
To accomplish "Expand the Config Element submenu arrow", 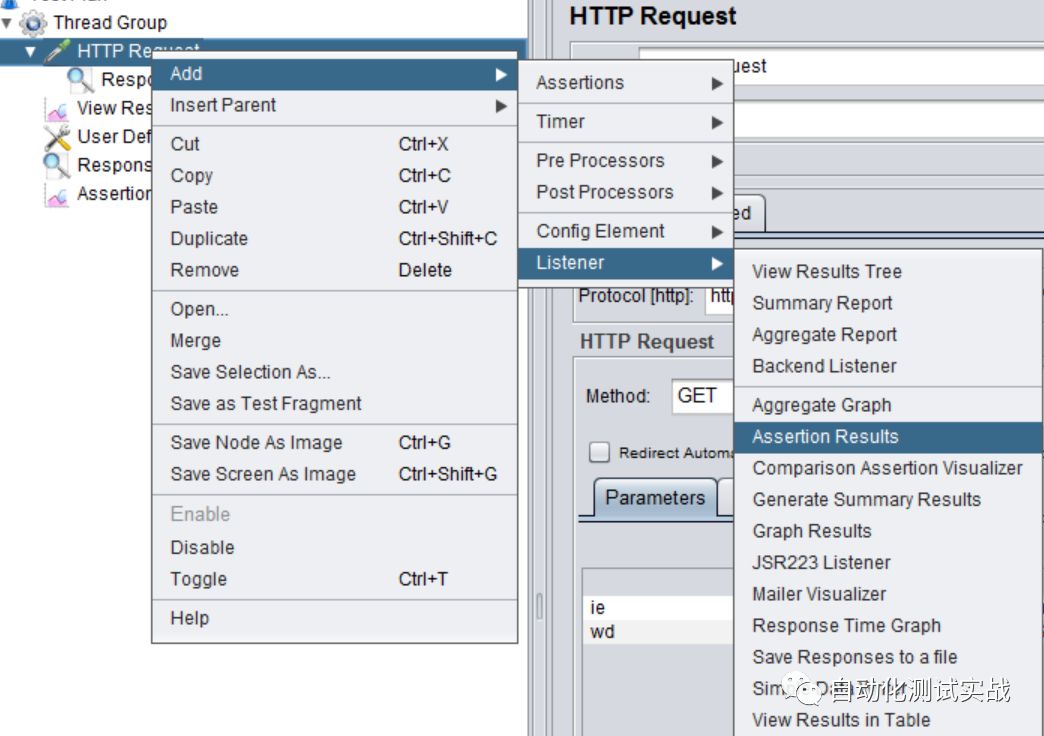I will click(716, 232).
